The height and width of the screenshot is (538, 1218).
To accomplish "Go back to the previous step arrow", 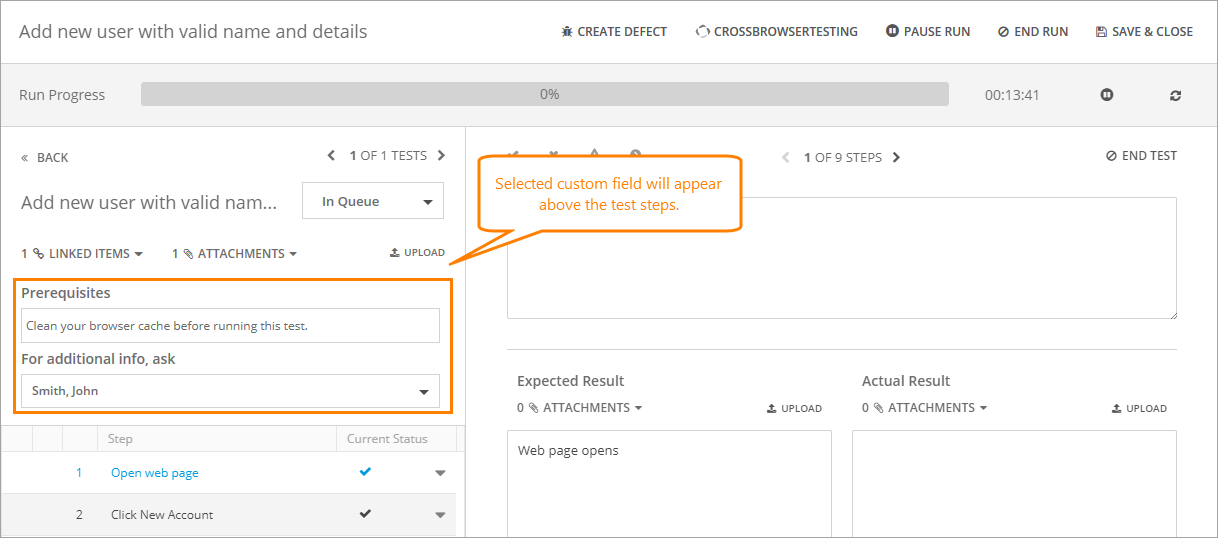I will 786,158.
